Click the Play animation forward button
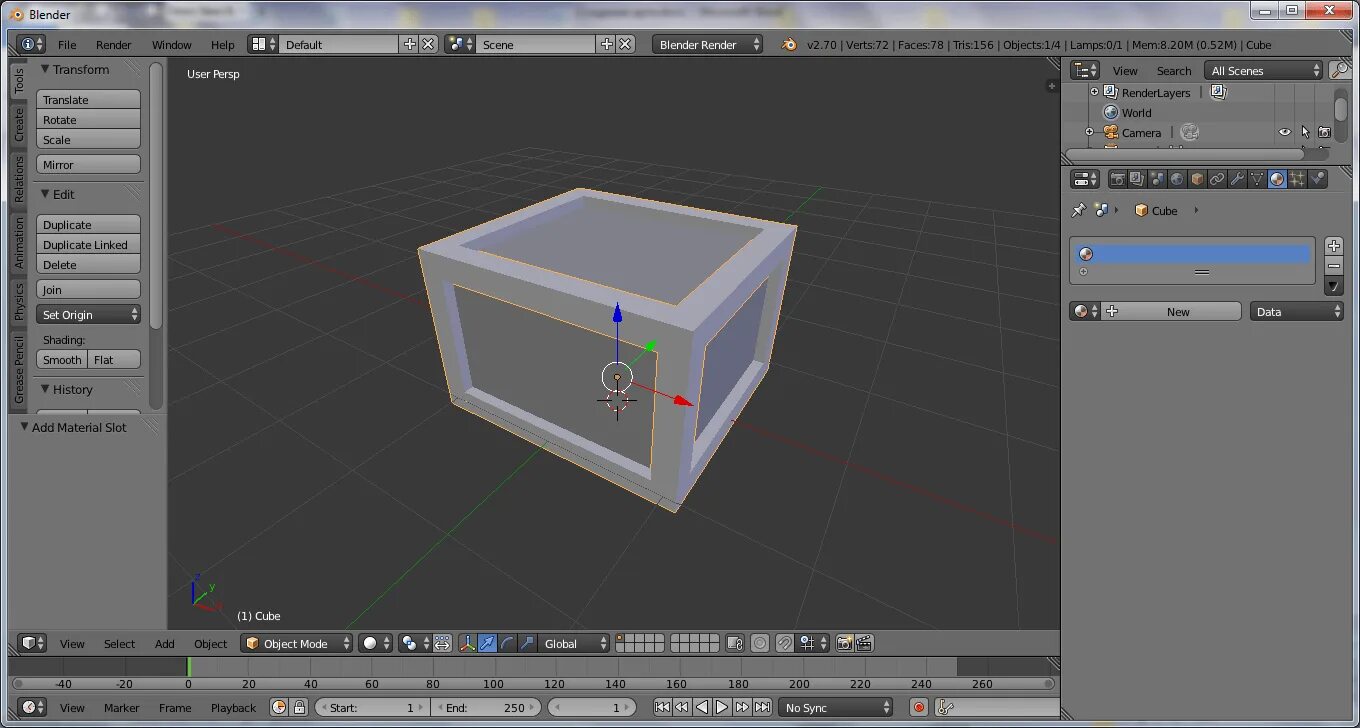This screenshot has width=1360, height=728. pos(721,707)
